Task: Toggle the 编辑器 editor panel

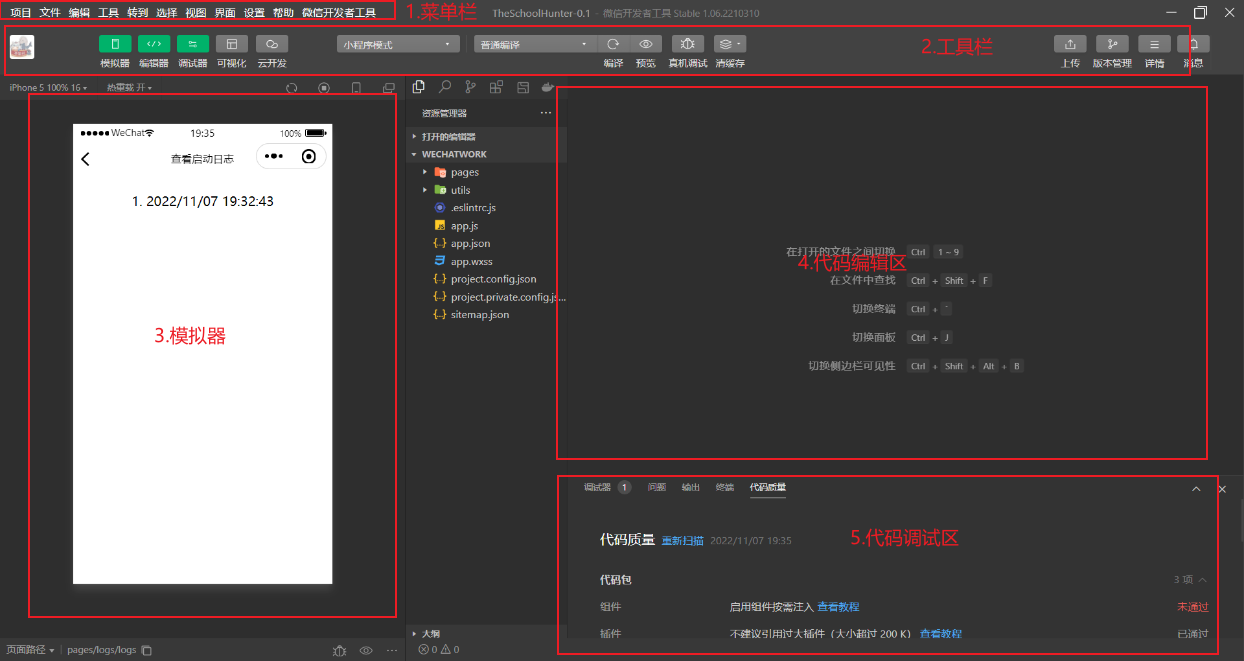Action: pyautogui.click(x=152, y=44)
